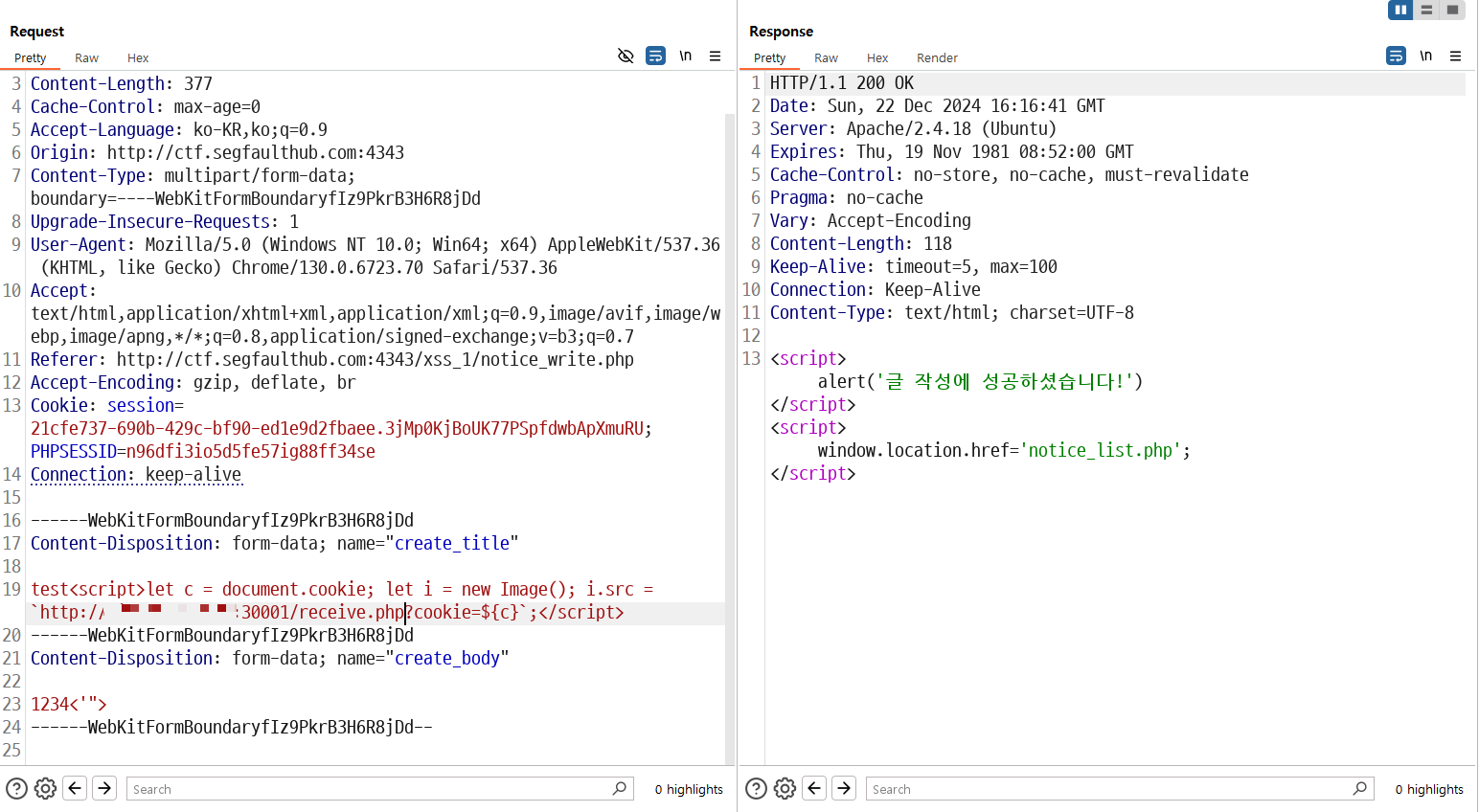Switch Request view to Pretty tab
The width and height of the screenshot is (1479, 812).
[30, 57]
